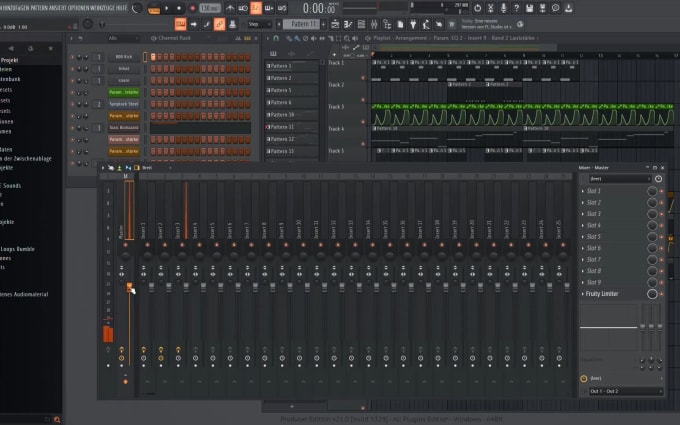Open the mixer layout dropdown labeled Breit
This screenshot has height=425, width=680.
click(x=156, y=168)
